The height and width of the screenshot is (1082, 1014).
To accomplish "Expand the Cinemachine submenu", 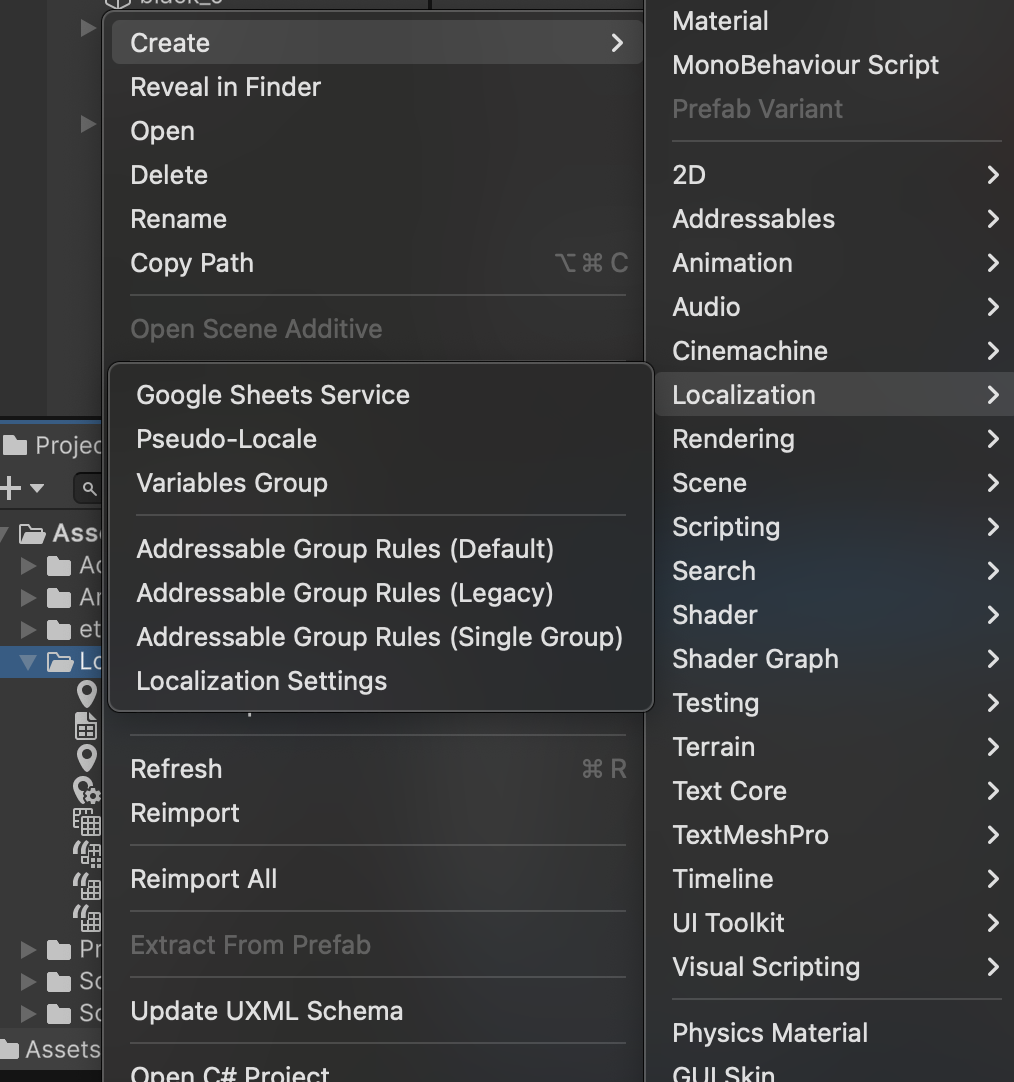I will click(835, 351).
